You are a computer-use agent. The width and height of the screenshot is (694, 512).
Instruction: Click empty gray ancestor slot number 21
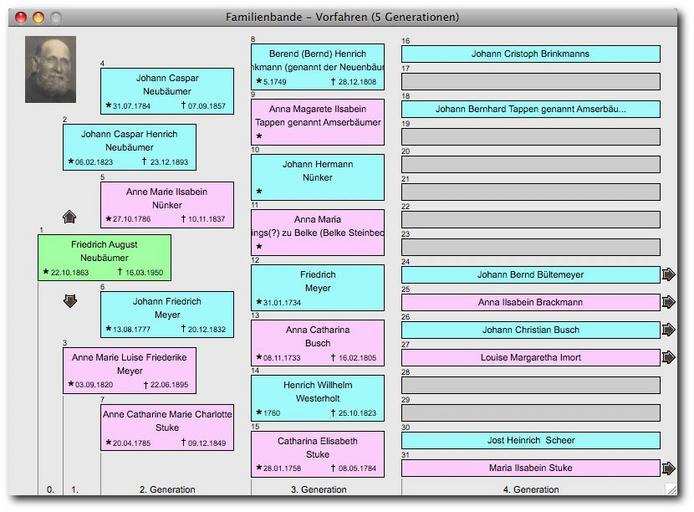click(531, 192)
